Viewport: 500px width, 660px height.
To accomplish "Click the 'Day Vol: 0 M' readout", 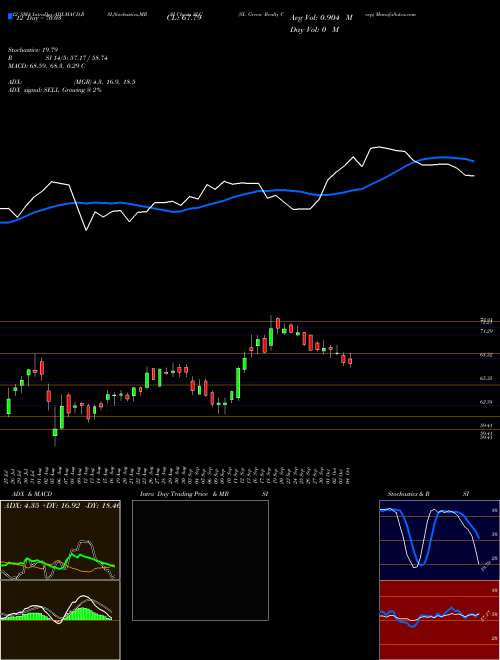I will [x=314, y=29].
